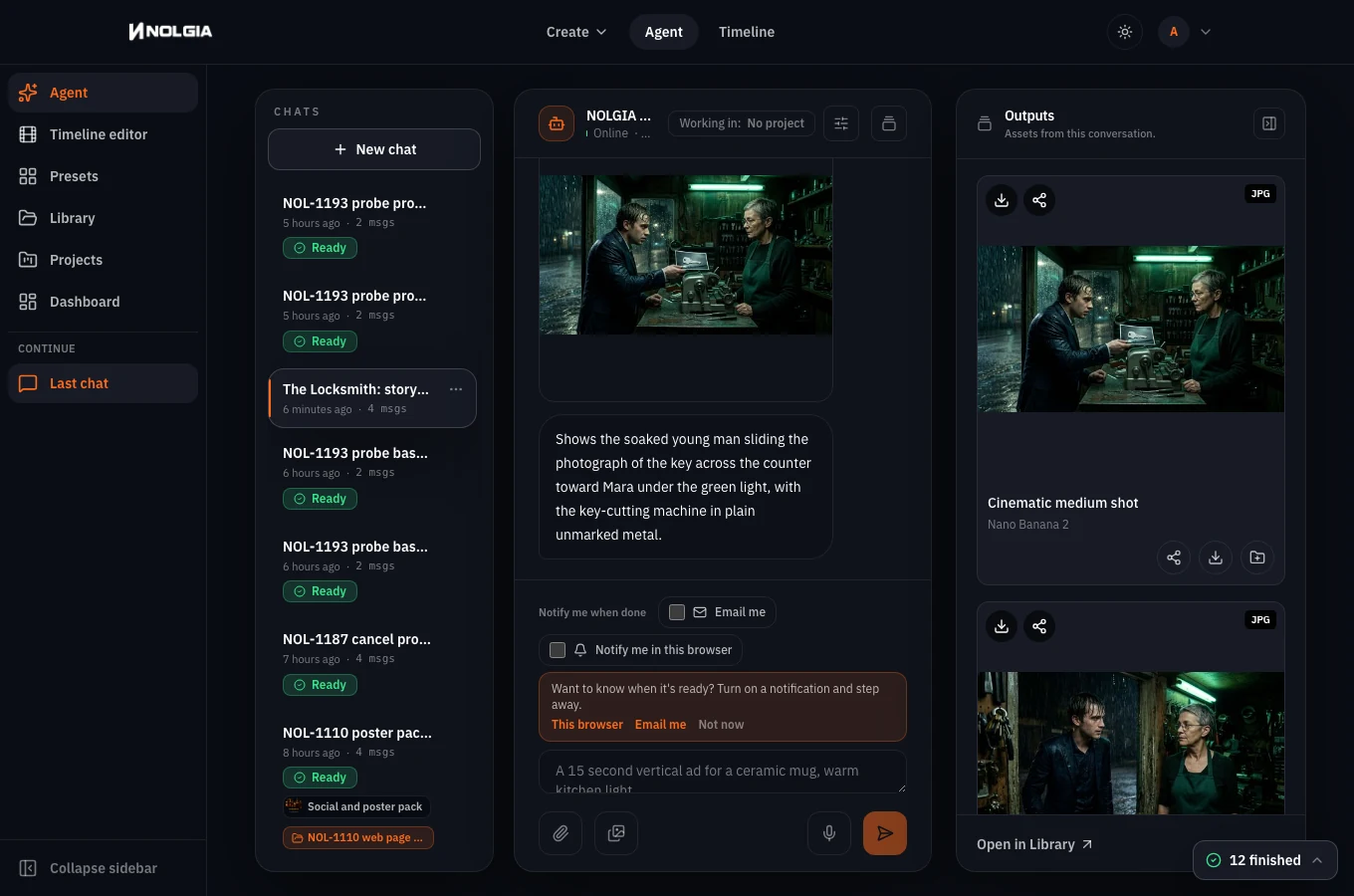Check Notify me in this browser
Image resolution: width=1354 pixels, height=896 pixels.
(x=558, y=650)
